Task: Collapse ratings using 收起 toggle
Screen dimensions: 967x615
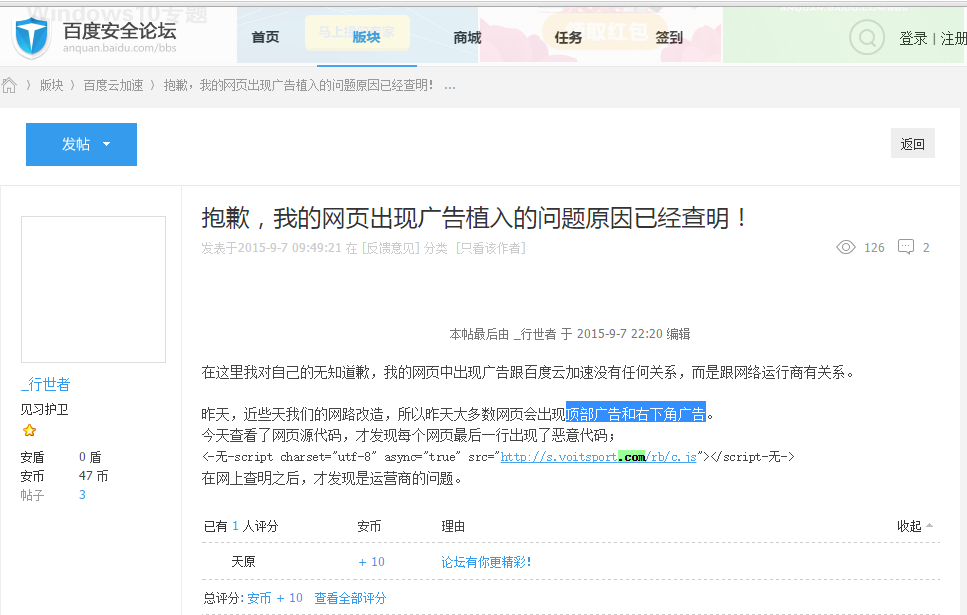Action: tap(915, 526)
